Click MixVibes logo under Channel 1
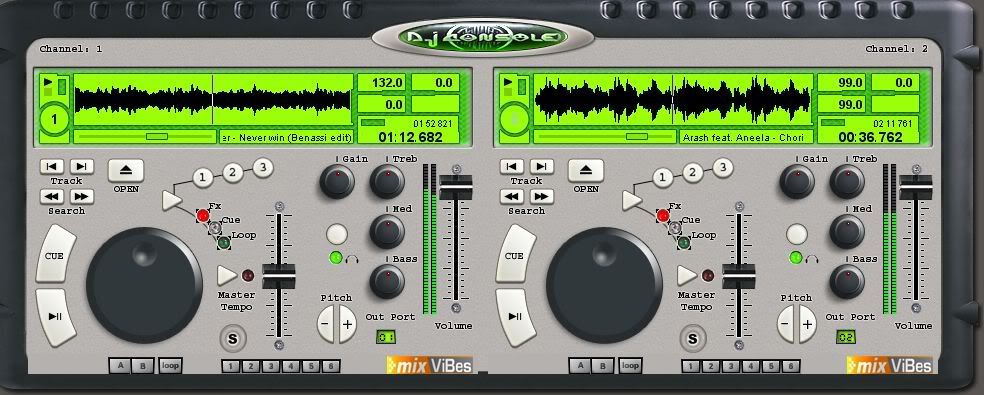984x395 pixels. (429, 365)
